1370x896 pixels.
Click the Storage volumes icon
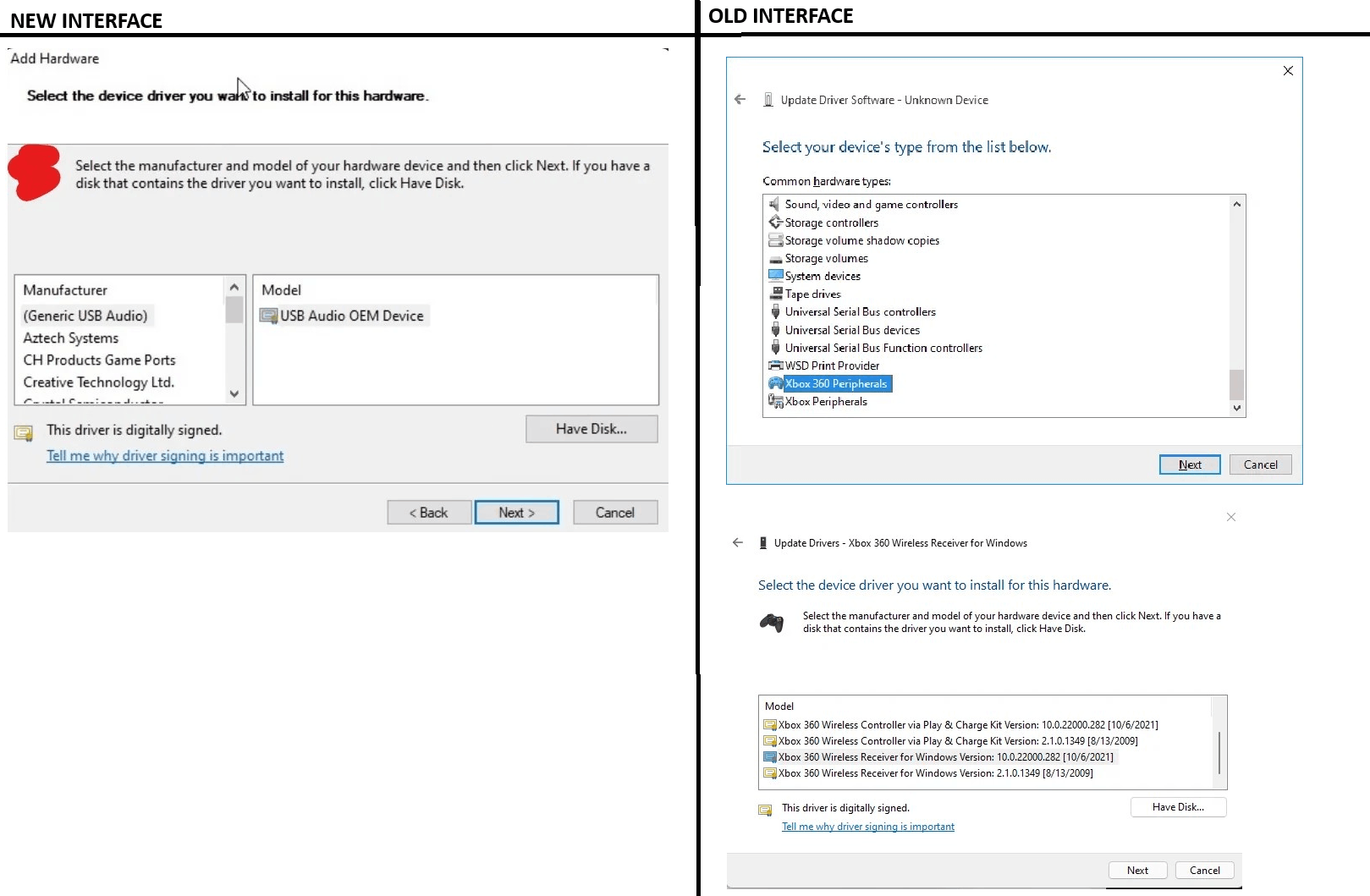[x=775, y=259]
